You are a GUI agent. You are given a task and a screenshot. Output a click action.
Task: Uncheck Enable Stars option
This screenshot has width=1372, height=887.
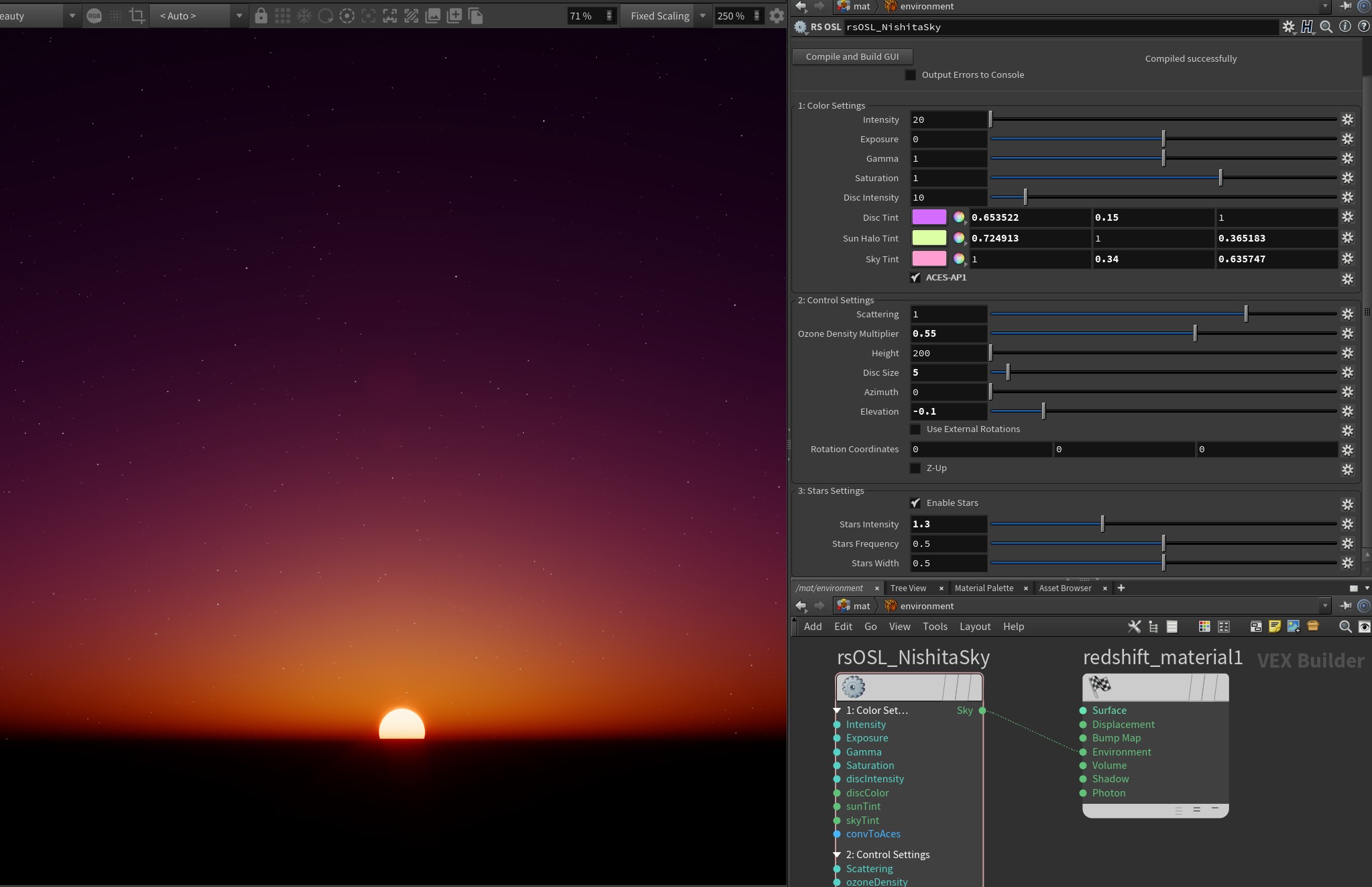[915, 503]
